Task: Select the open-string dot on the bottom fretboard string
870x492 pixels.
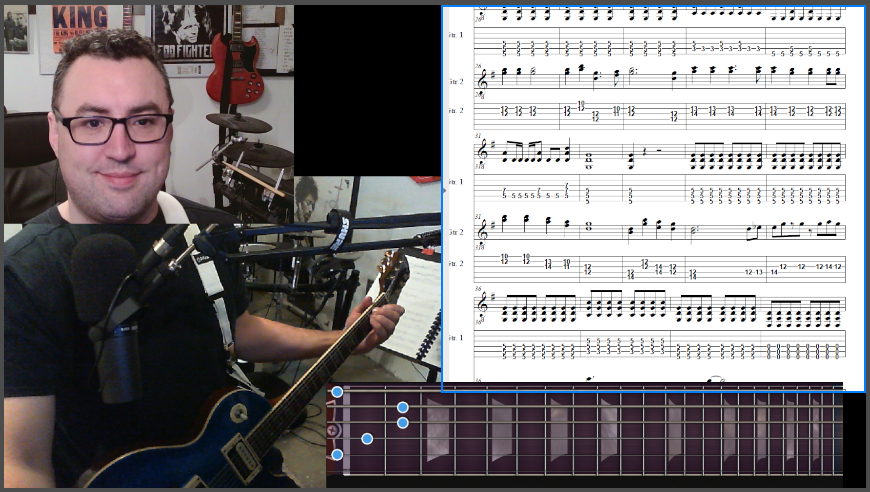Action: (337, 455)
